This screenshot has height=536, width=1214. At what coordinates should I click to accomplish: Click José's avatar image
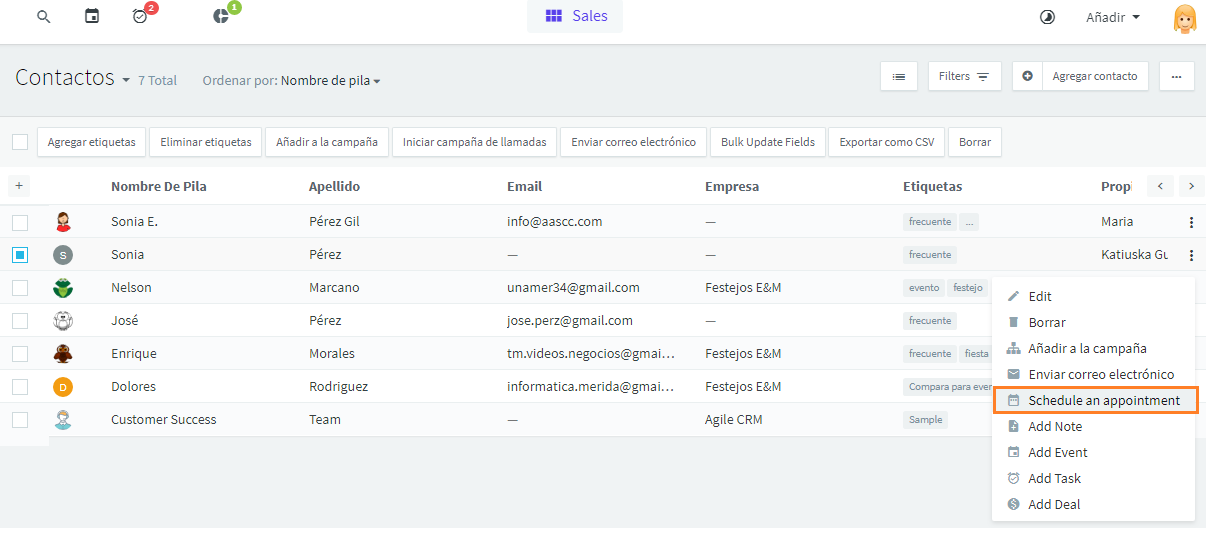(x=63, y=321)
